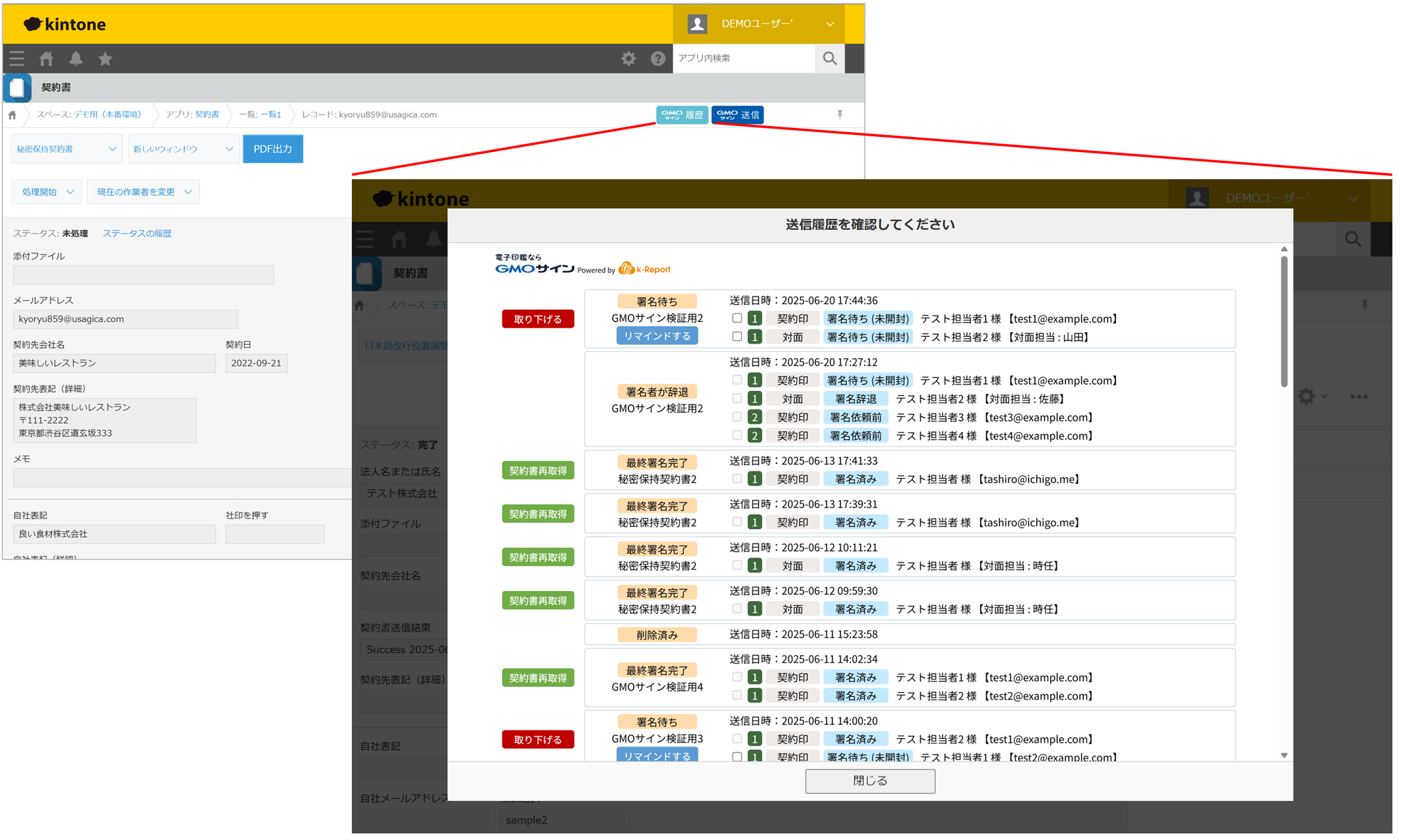Check test1@example.com box in 17:27:12 entry

(x=737, y=379)
